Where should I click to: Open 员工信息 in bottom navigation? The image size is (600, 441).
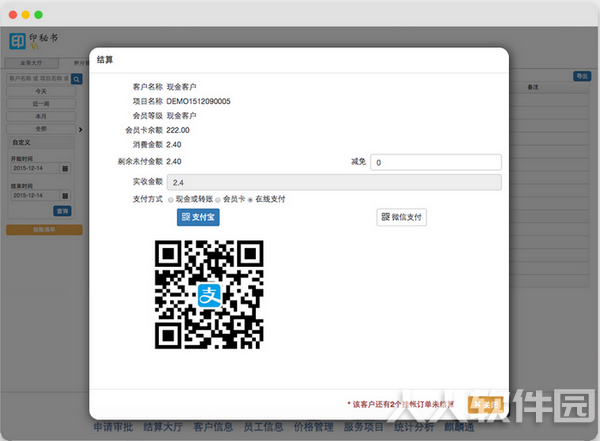click(x=263, y=427)
